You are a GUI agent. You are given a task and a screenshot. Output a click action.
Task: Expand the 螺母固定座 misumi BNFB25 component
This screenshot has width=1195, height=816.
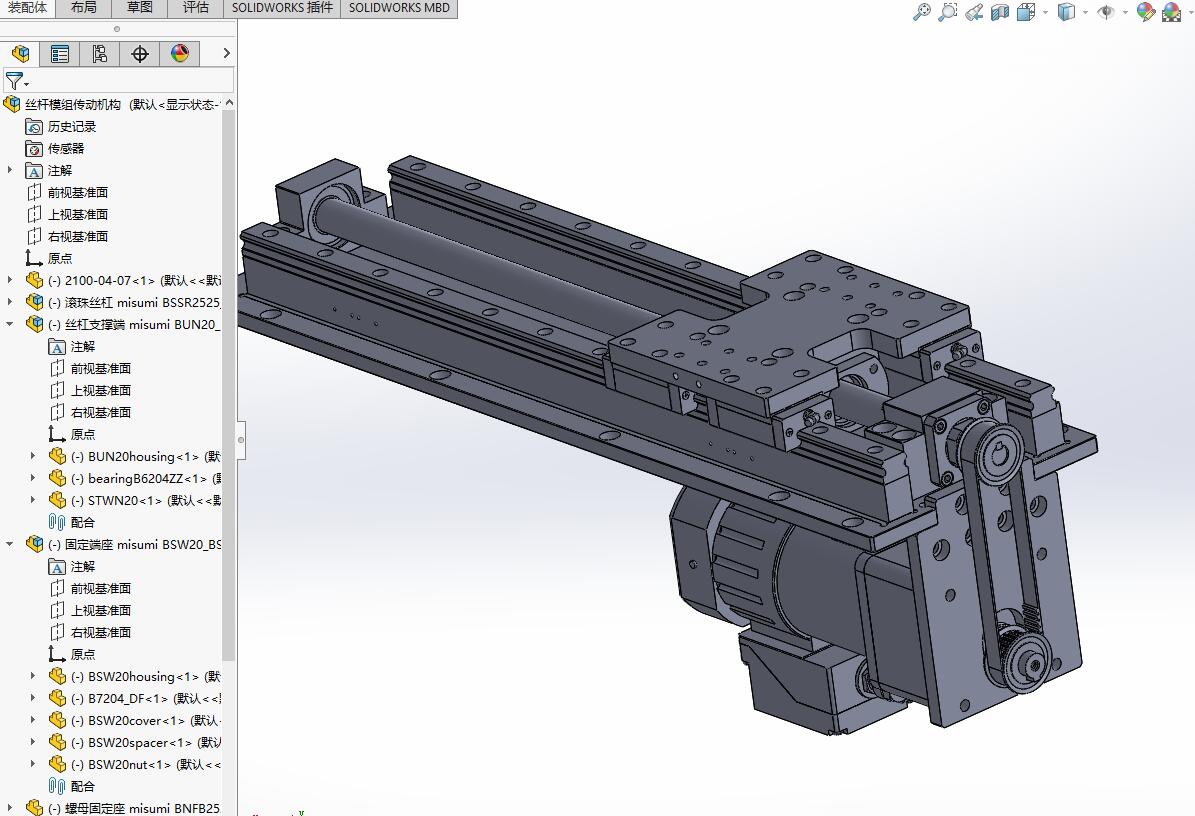(10, 808)
